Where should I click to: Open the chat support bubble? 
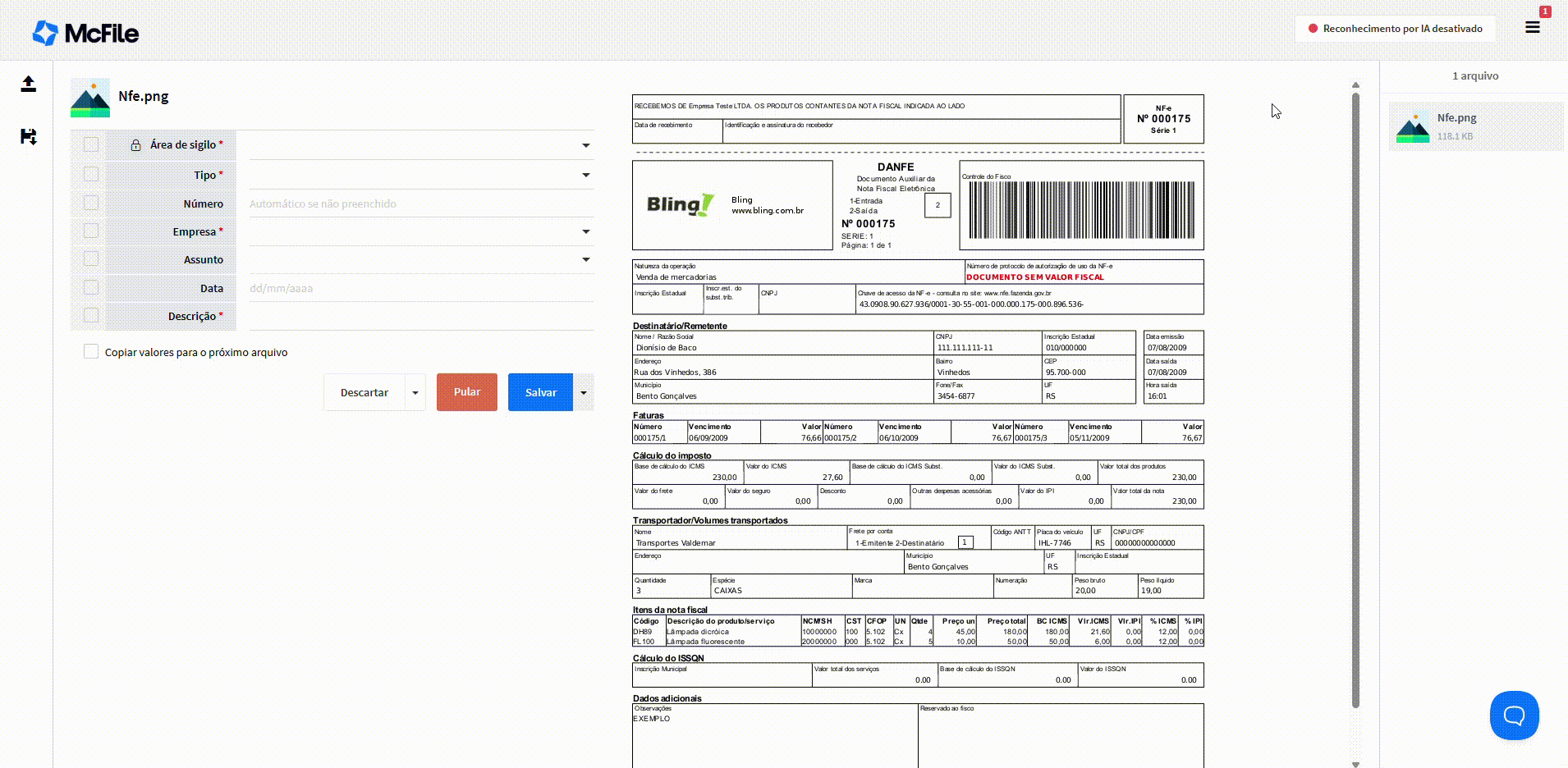pyautogui.click(x=1514, y=715)
